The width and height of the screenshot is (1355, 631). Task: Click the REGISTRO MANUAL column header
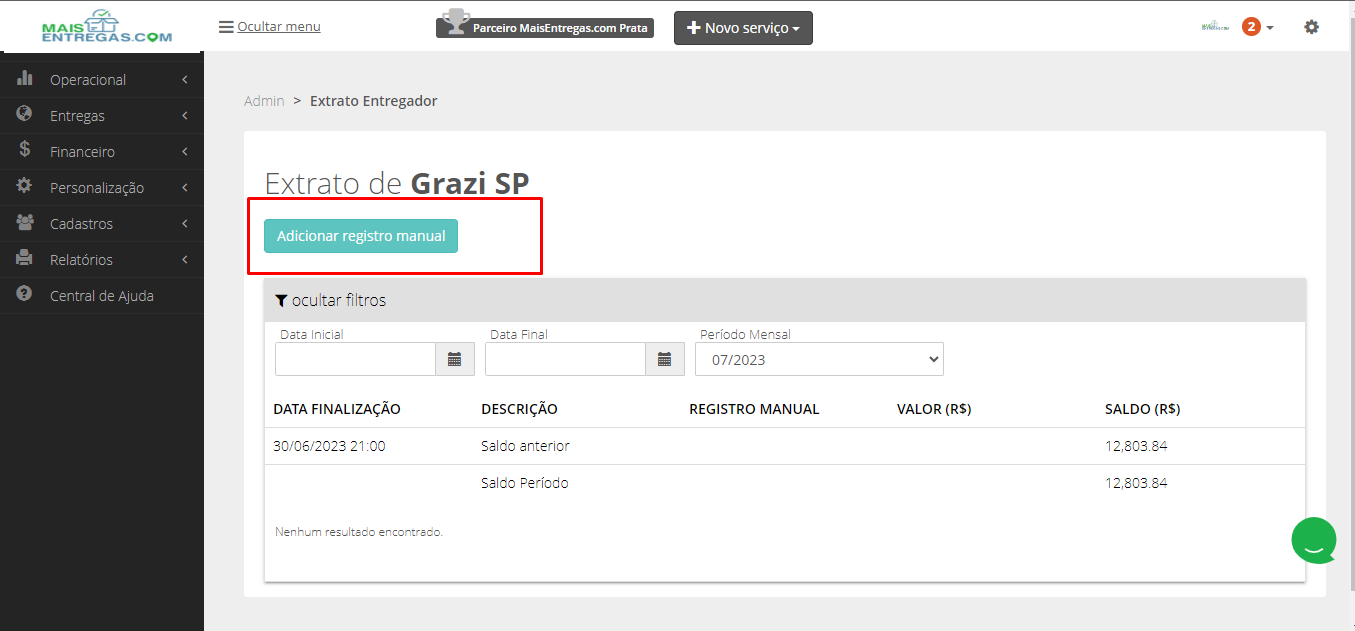[x=754, y=409]
